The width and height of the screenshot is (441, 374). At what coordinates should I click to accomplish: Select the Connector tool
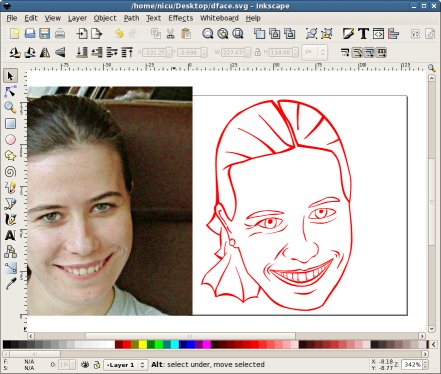click(x=10, y=252)
